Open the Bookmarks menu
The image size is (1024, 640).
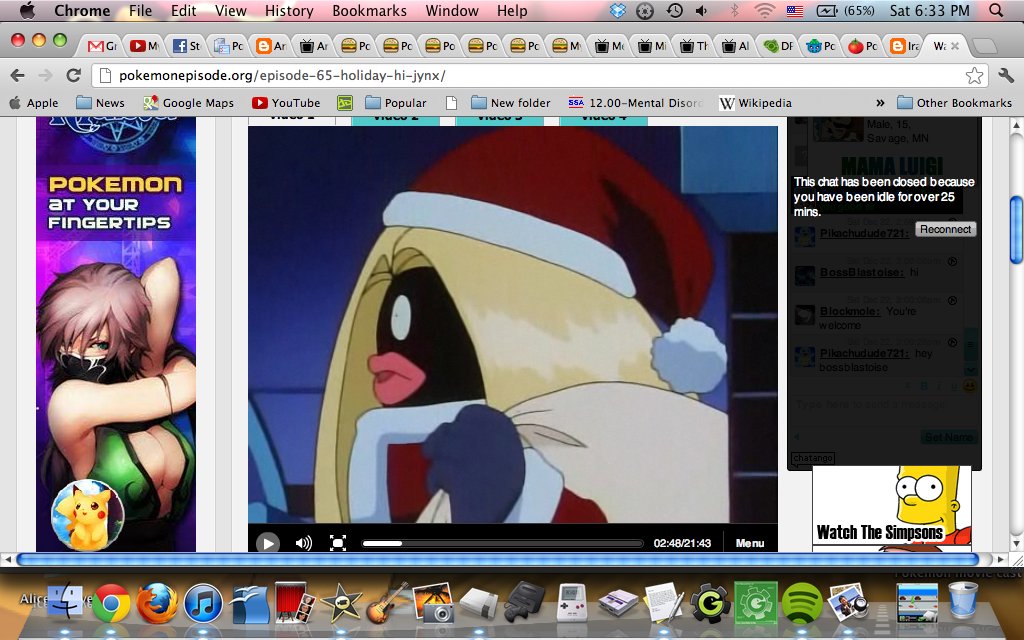coord(369,10)
